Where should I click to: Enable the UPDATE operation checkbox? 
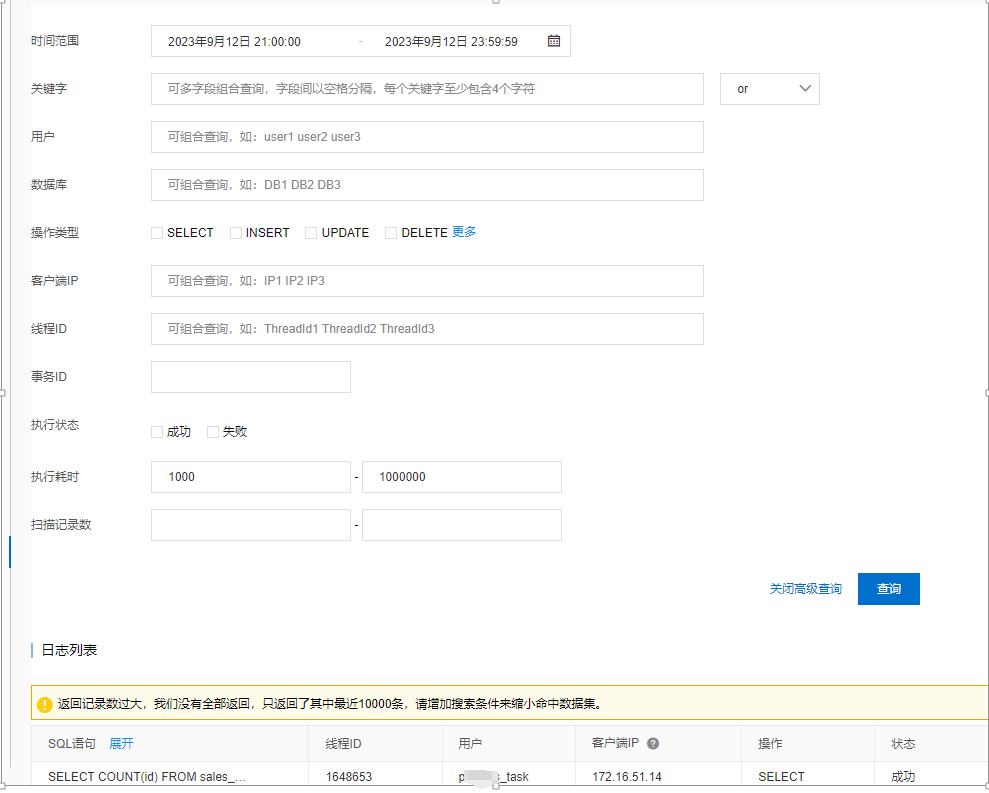(x=311, y=233)
